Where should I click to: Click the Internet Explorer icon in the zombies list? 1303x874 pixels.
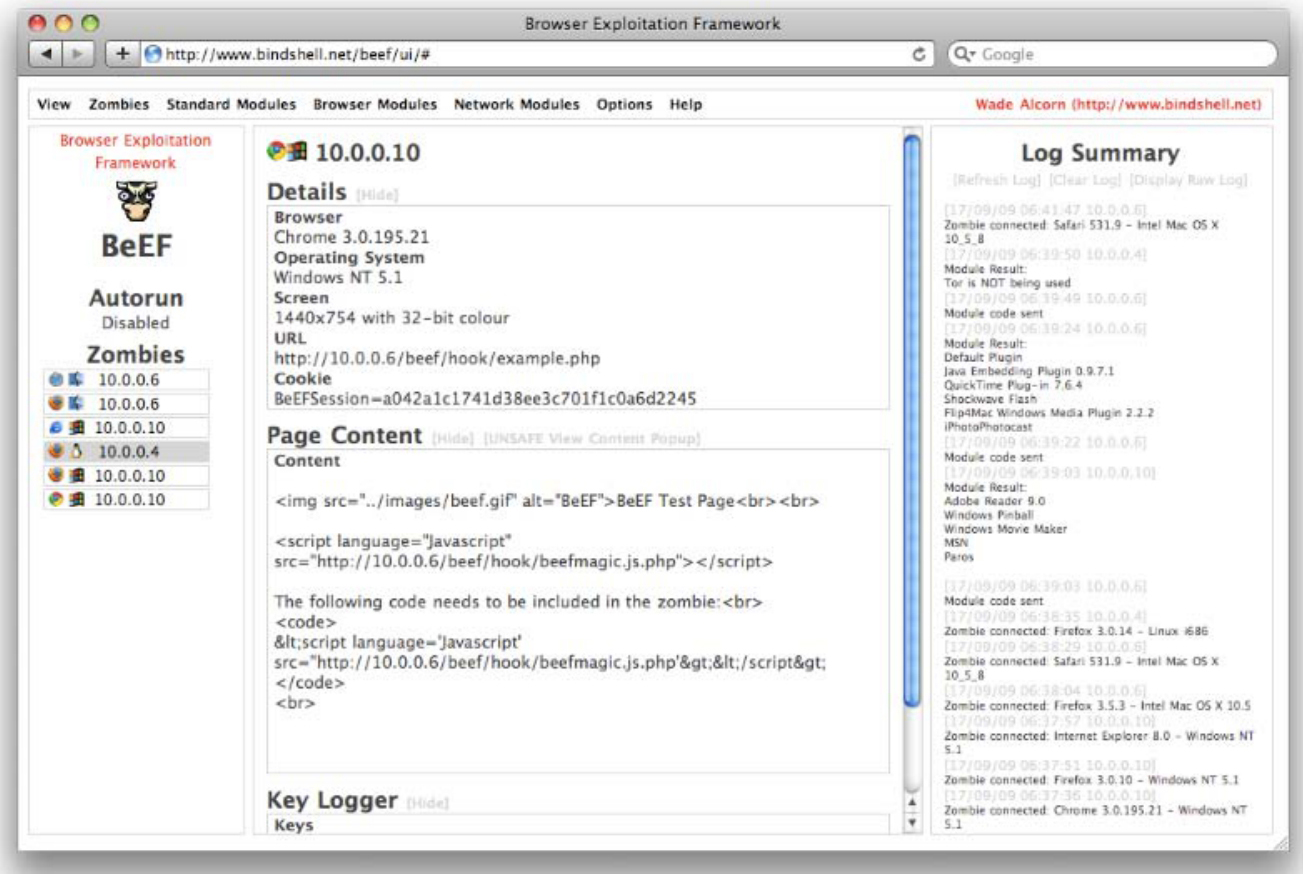point(56,428)
